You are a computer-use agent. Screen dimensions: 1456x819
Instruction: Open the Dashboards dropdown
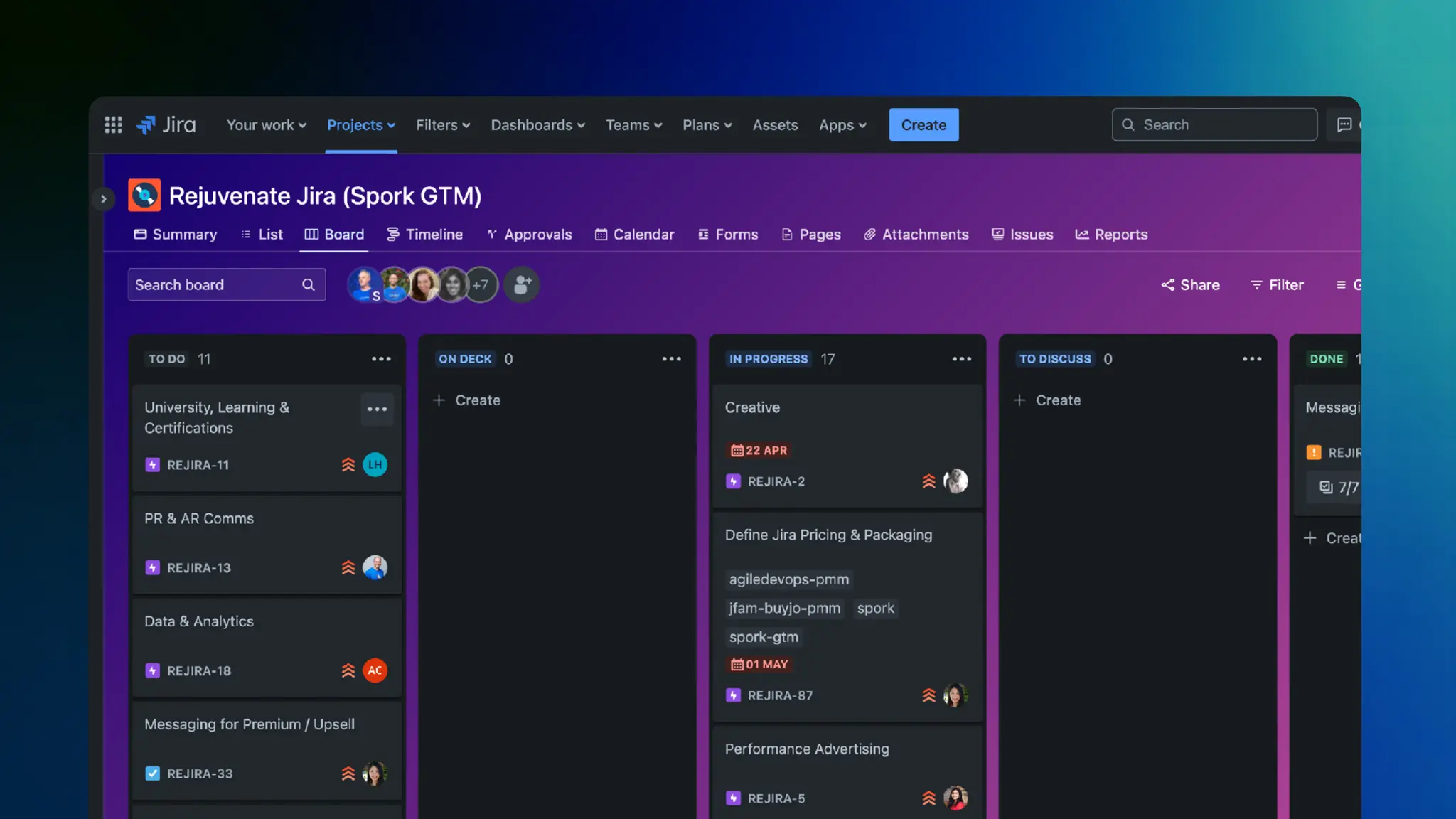[537, 124]
